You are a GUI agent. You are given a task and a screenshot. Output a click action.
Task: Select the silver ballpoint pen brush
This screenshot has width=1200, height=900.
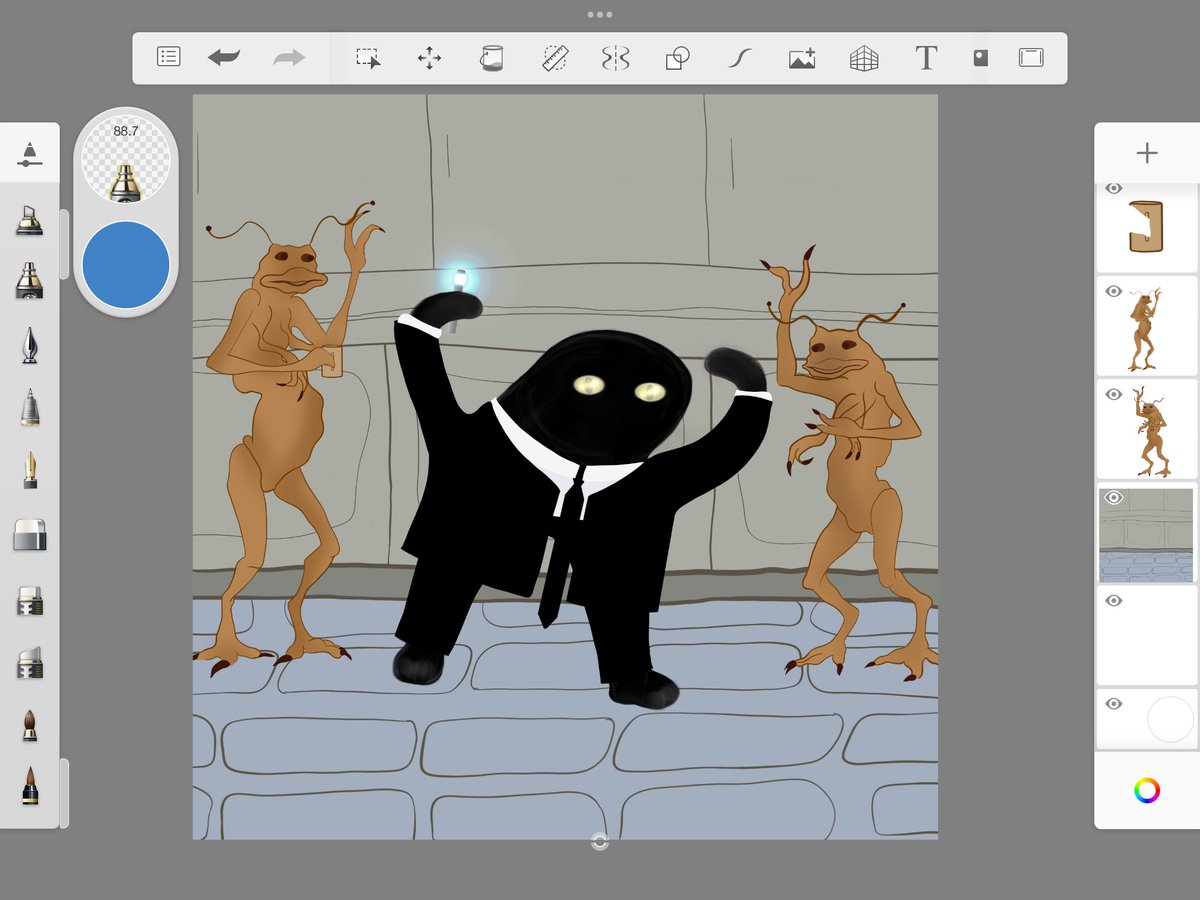(x=30, y=407)
